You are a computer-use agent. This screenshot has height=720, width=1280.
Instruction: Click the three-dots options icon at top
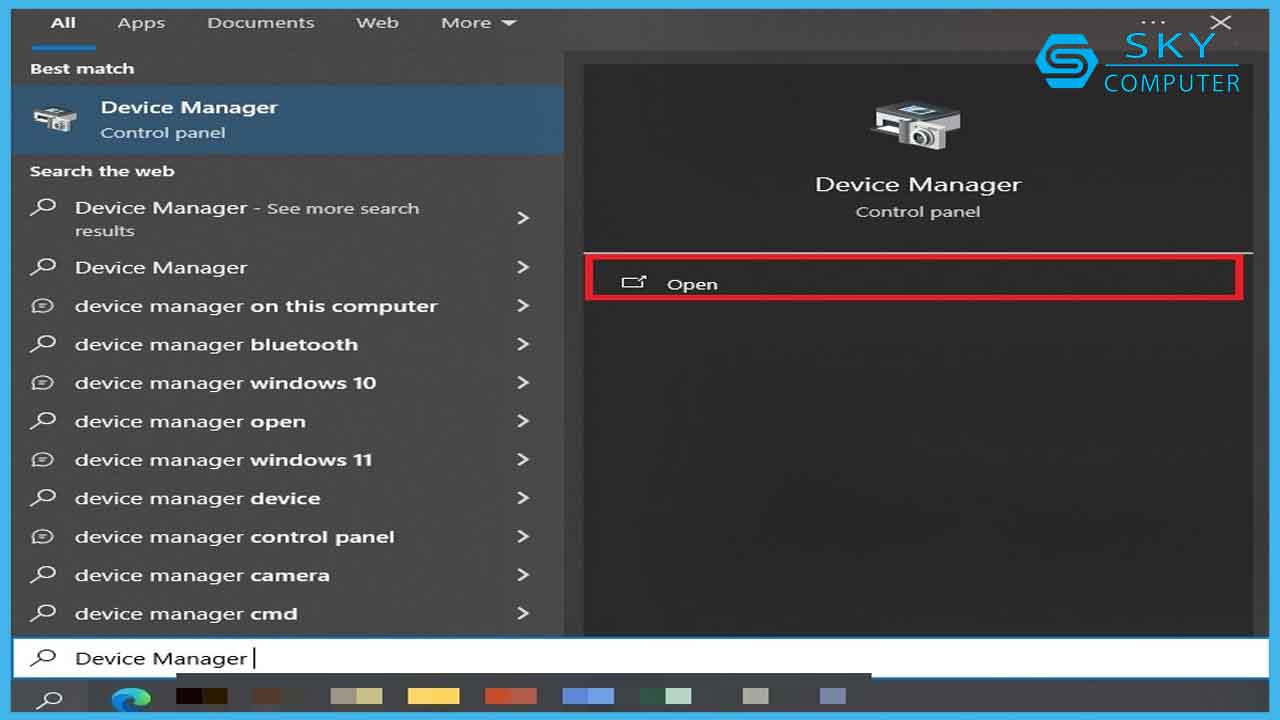coord(1153,22)
